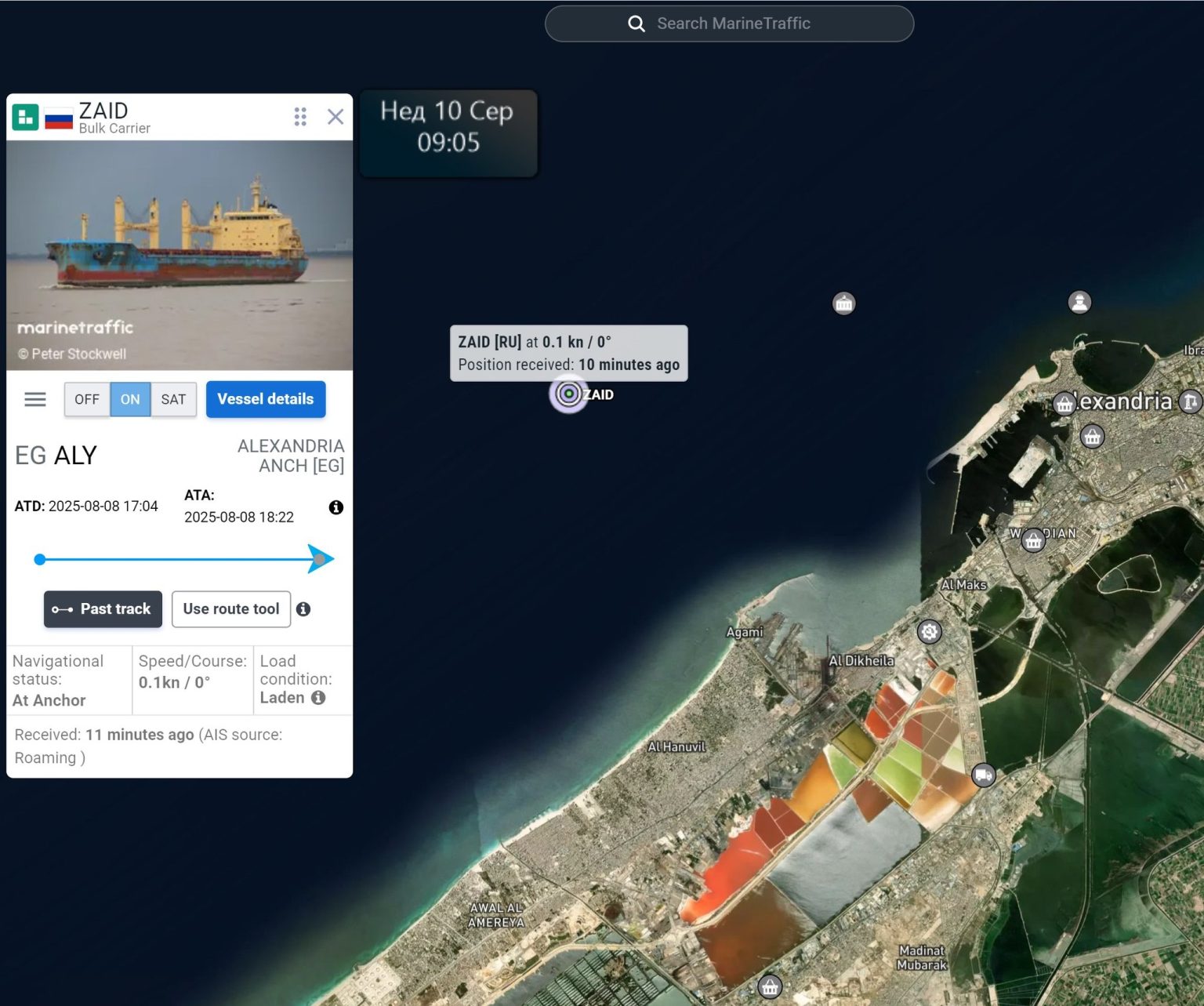
Task: Click ALEXANDRIA ANCH [EG] destination link
Action: (x=291, y=456)
